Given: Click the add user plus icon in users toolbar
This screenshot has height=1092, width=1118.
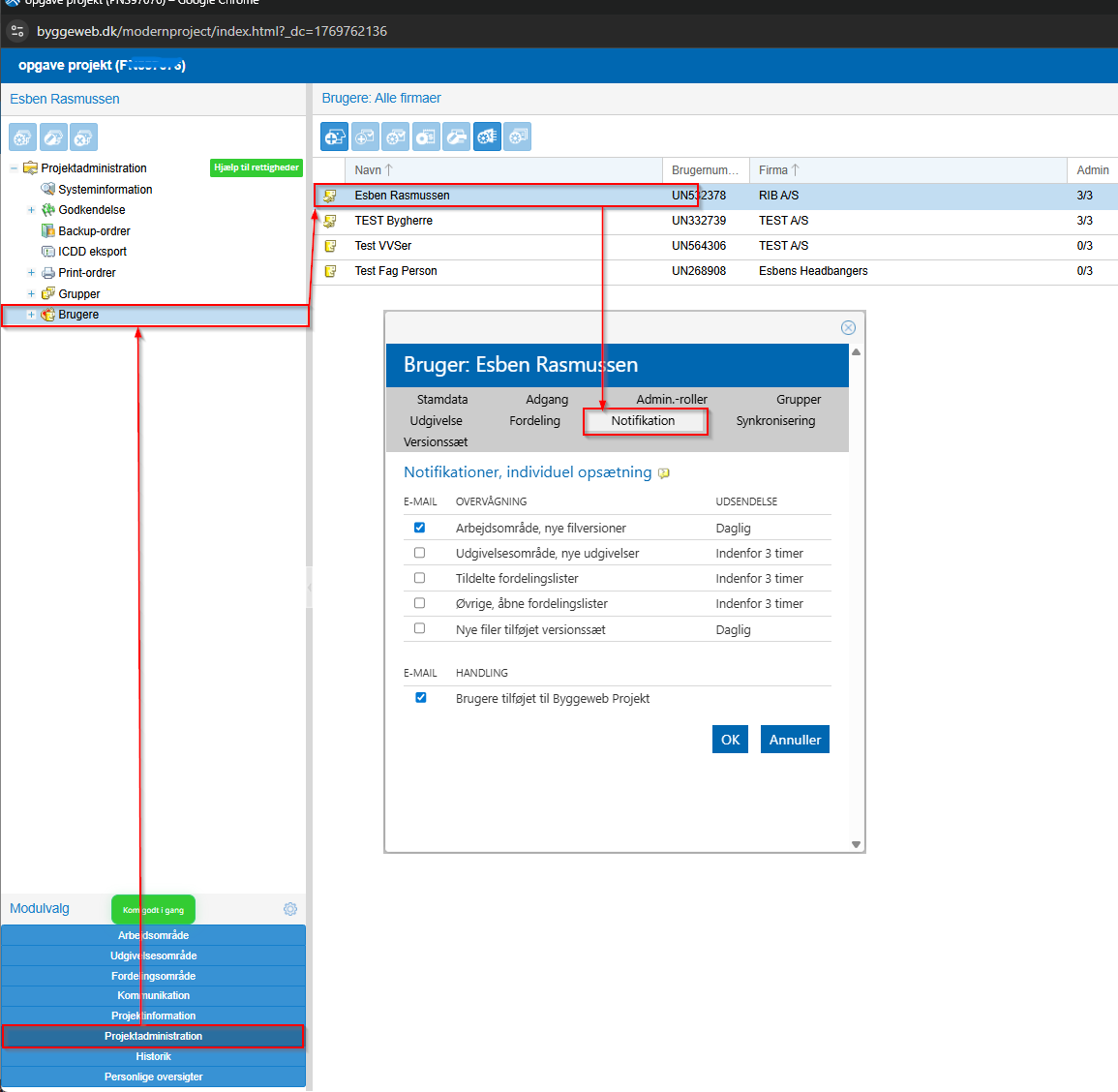Looking at the screenshot, I should tap(334, 136).
